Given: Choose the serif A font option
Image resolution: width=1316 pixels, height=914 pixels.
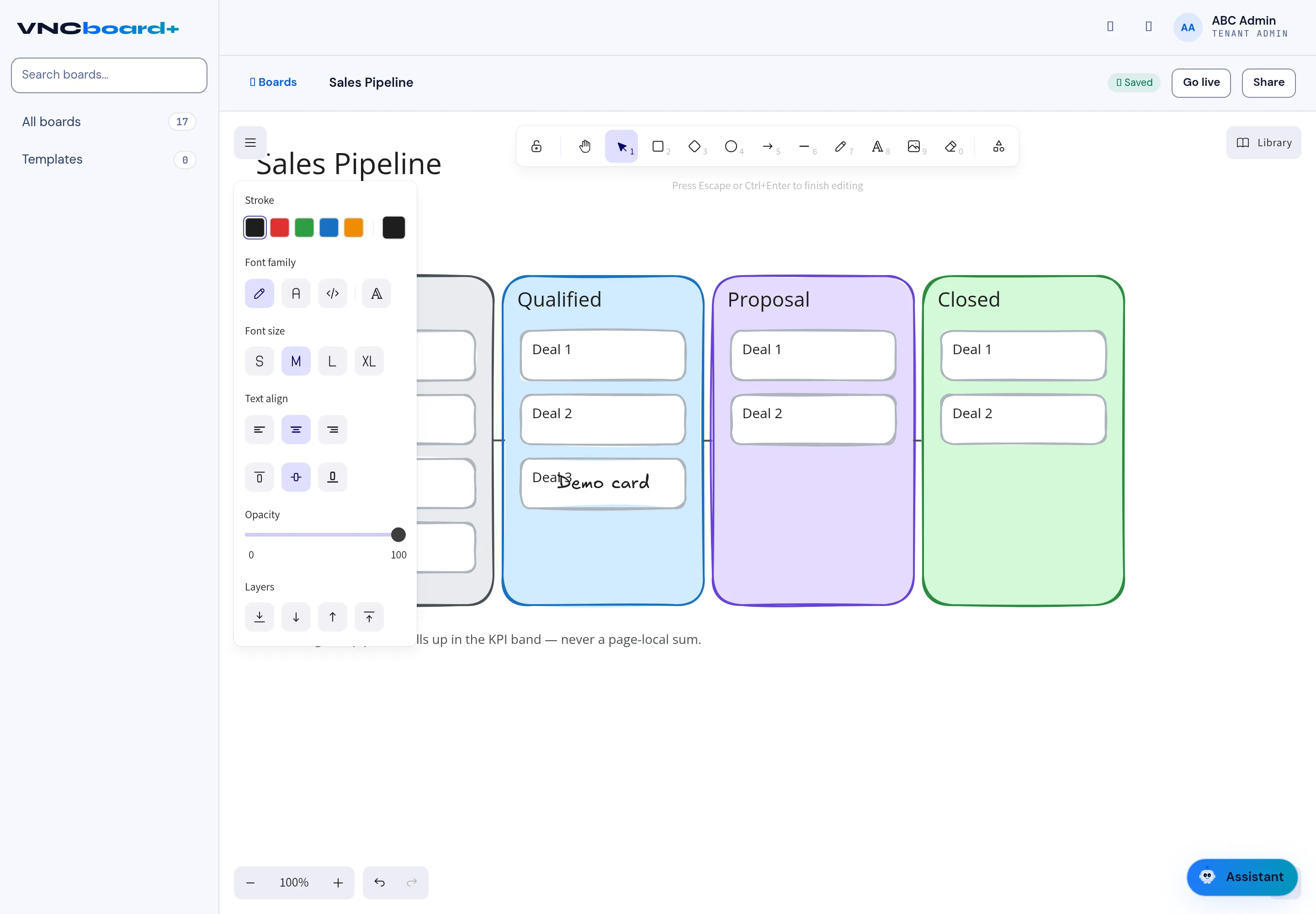Looking at the screenshot, I should pos(377,294).
